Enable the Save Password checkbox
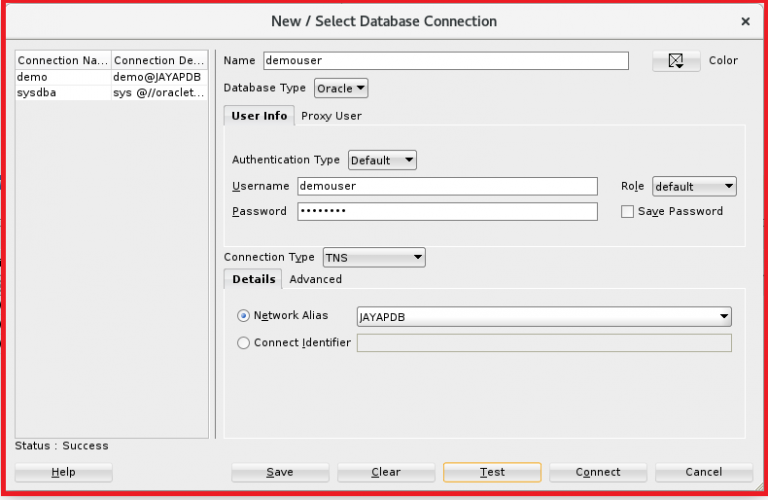This screenshot has height=500, width=768. tap(627, 212)
